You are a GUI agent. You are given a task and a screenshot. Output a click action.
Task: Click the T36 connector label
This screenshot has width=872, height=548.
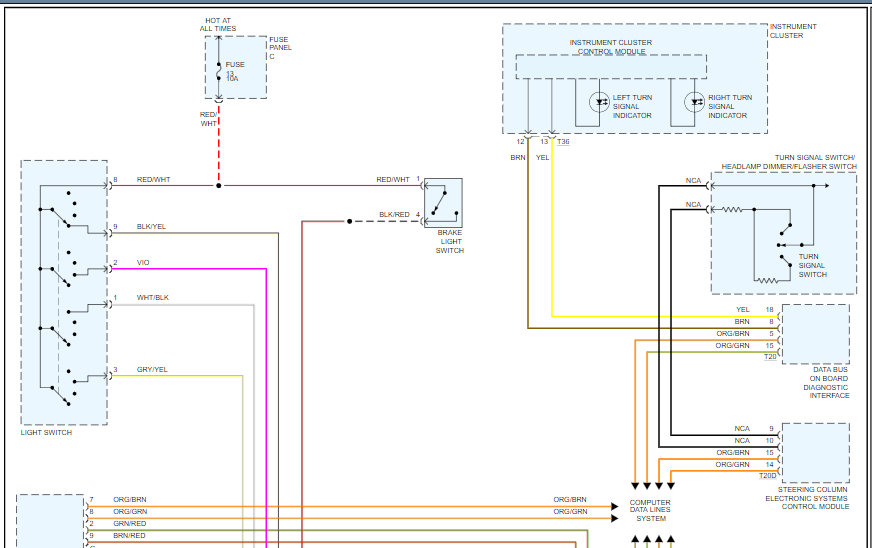(x=564, y=142)
